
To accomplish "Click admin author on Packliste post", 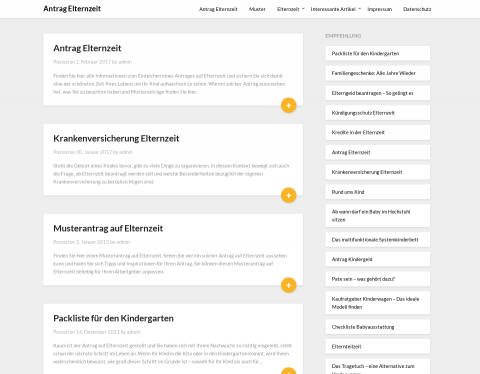I will [x=134, y=332].
